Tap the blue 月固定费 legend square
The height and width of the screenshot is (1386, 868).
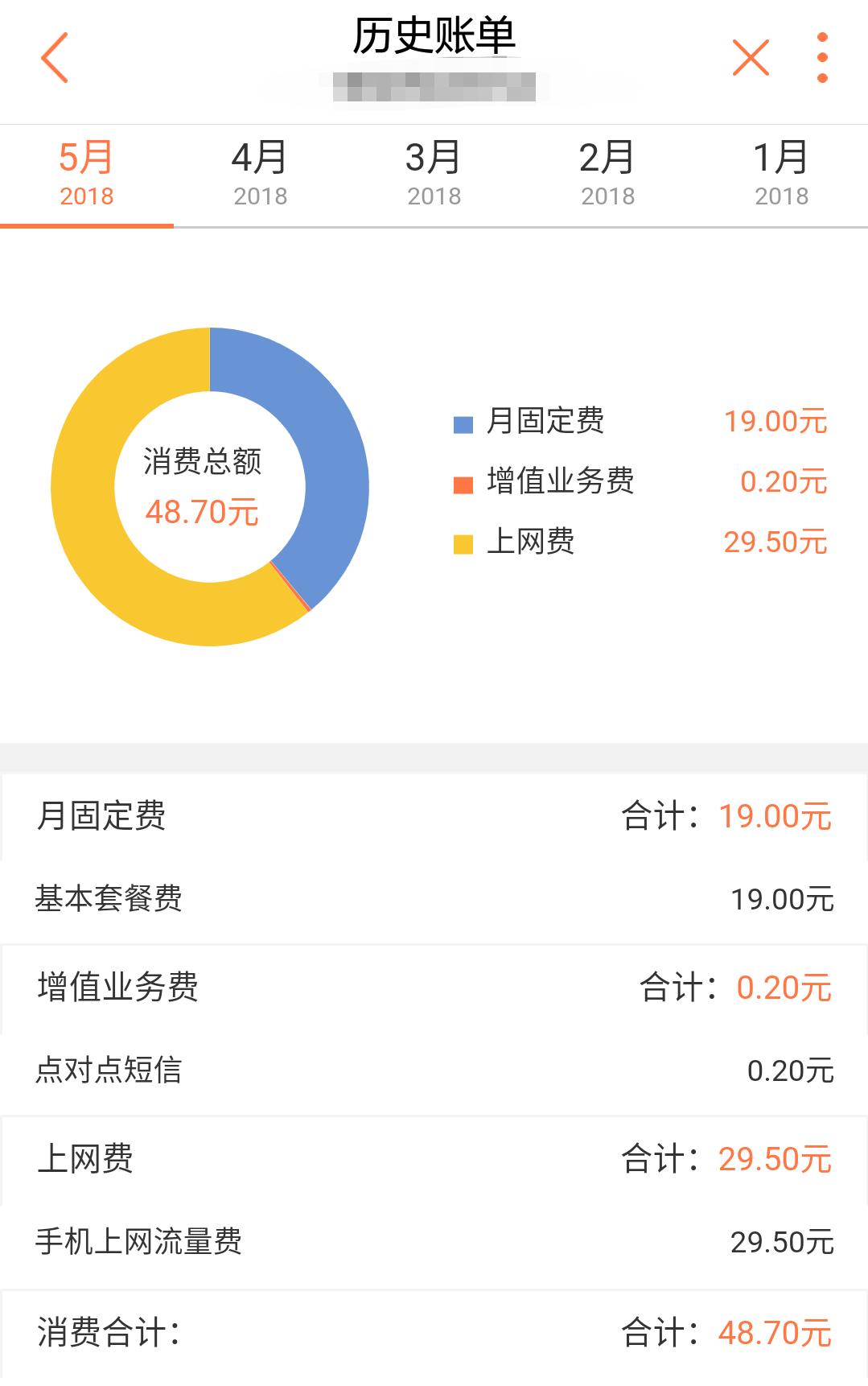(463, 423)
